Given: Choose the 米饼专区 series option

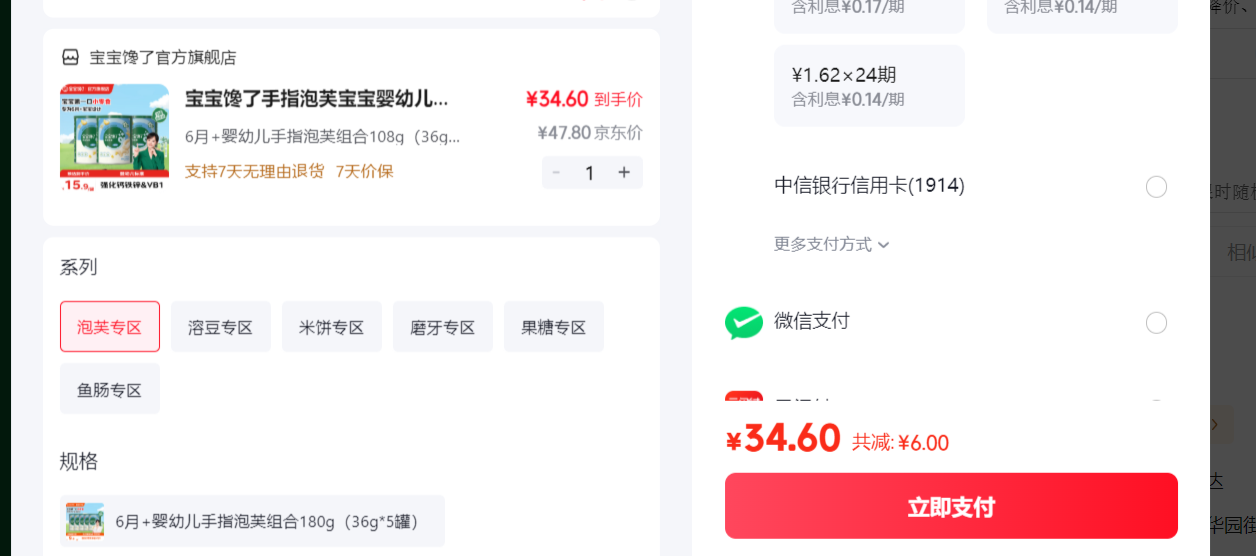Looking at the screenshot, I should coord(332,327).
